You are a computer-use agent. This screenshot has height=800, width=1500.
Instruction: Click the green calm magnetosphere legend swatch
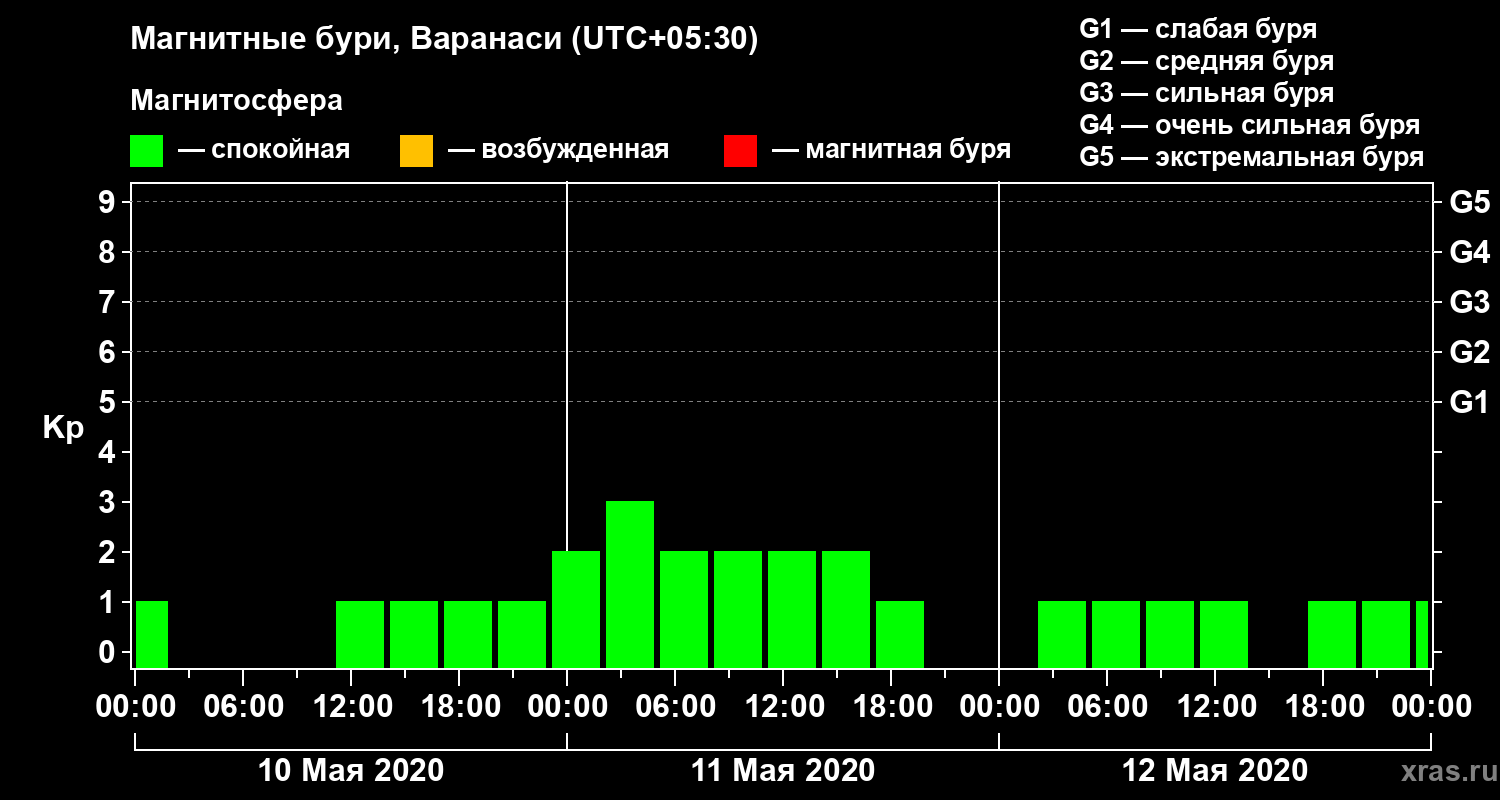pos(146,151)
